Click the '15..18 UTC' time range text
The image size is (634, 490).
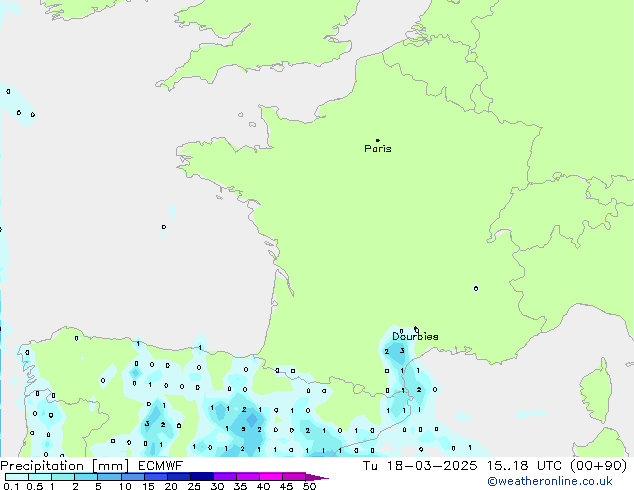point(524,466)
